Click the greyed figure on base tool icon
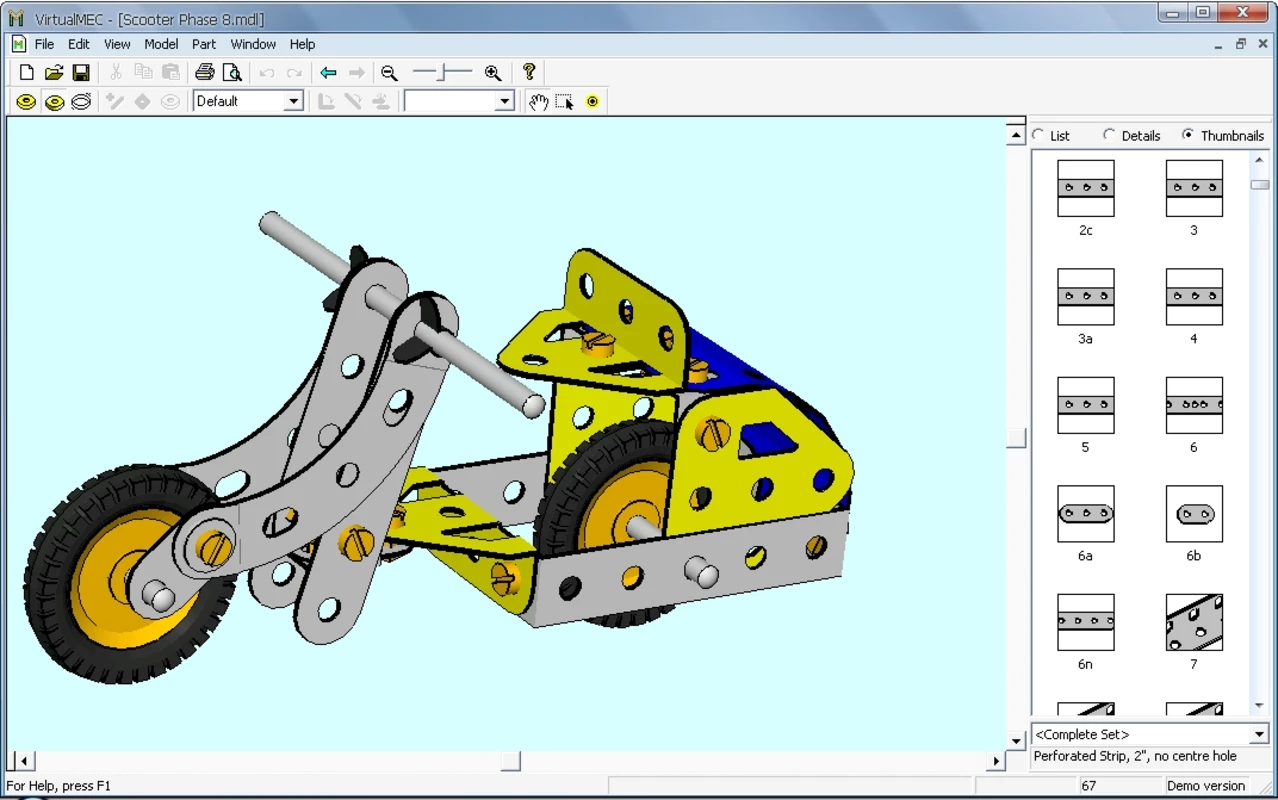 [x=381, y=101]
